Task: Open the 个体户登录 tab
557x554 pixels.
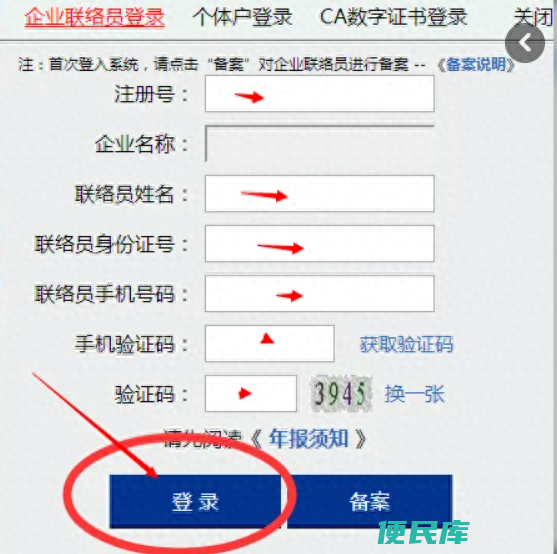Action: pos(243,17)
